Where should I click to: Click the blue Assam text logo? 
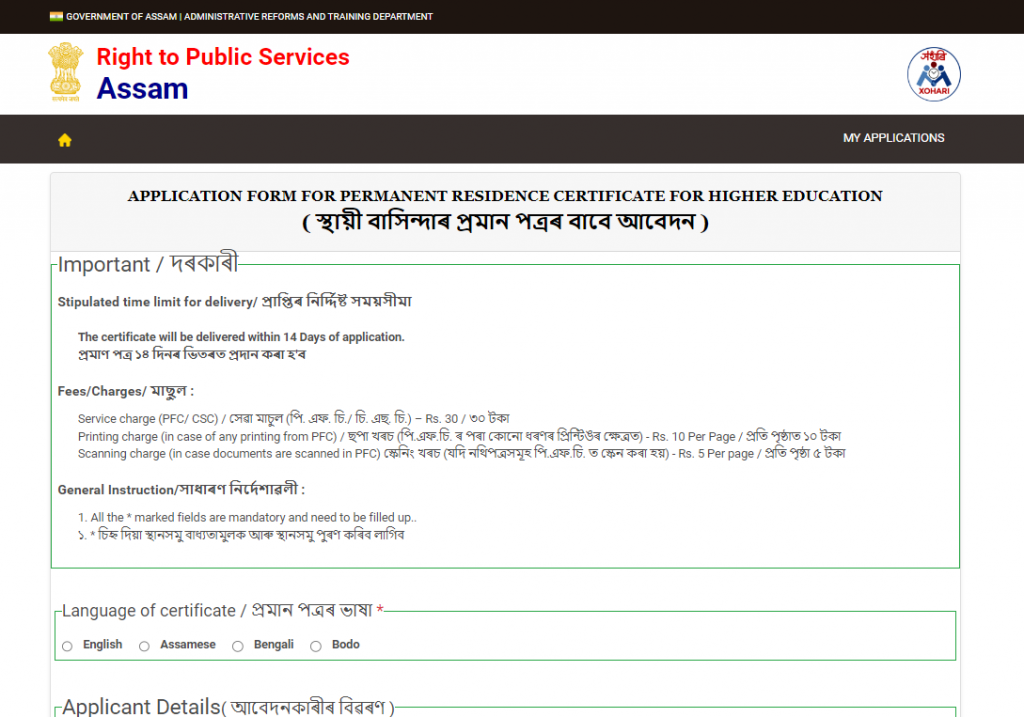[x=142, y=89]
